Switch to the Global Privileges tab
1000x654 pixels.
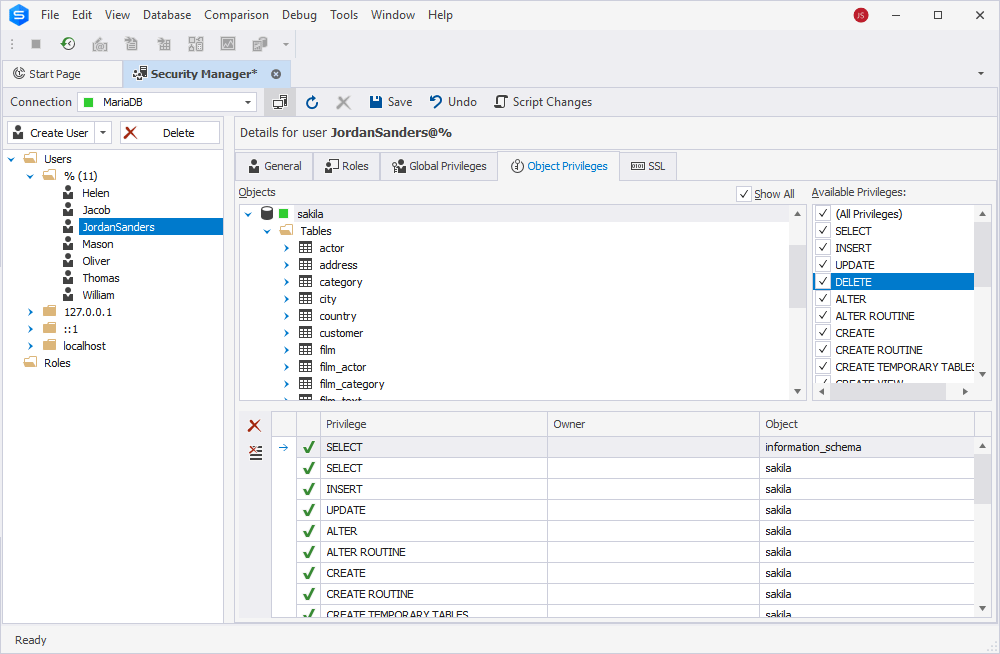[x=438, y=166]
